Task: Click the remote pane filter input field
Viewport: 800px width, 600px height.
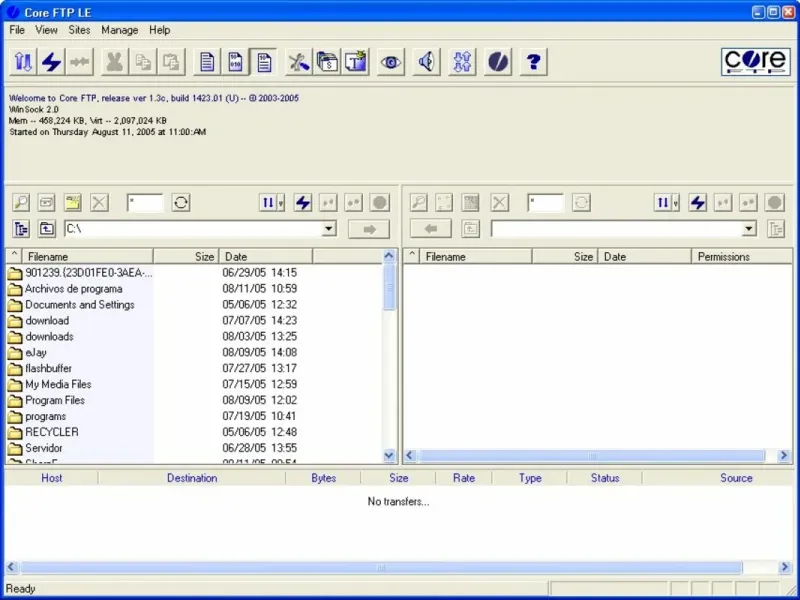Action: [545, 203]
